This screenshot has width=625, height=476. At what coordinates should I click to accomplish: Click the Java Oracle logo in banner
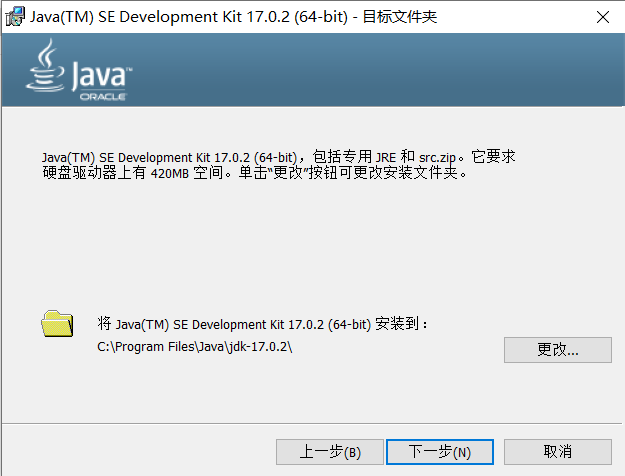coord(79,70)
